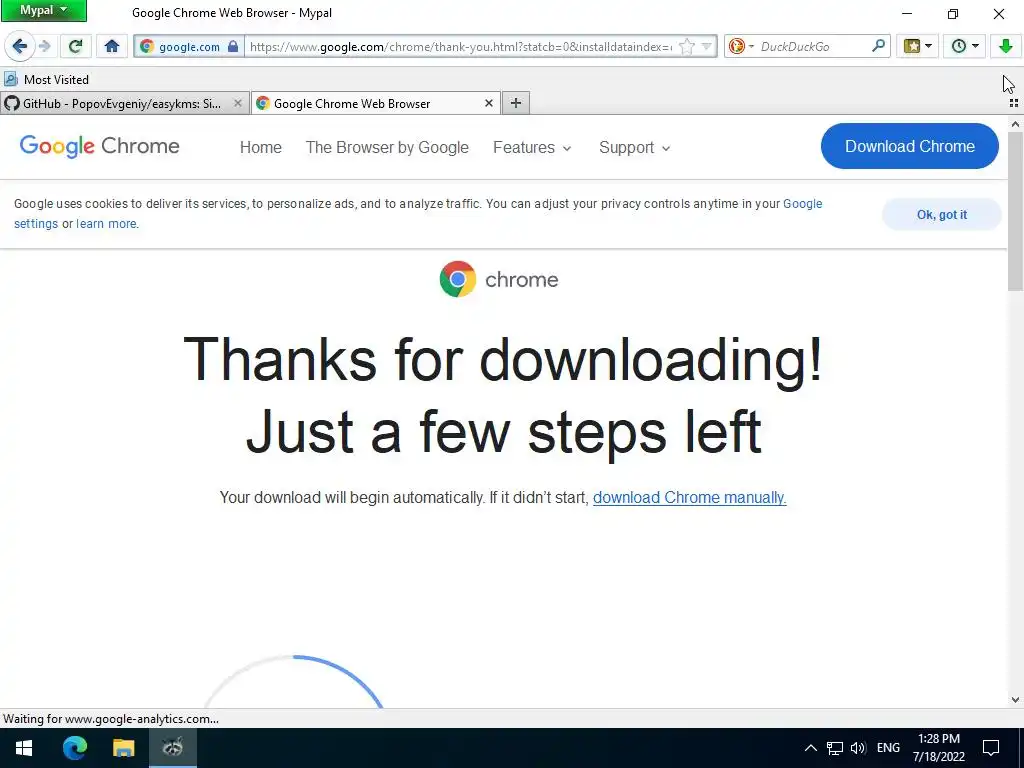Follow the learn more link
The height and width of the screenshot is (768, 1024).
click(x=106, y=223)
